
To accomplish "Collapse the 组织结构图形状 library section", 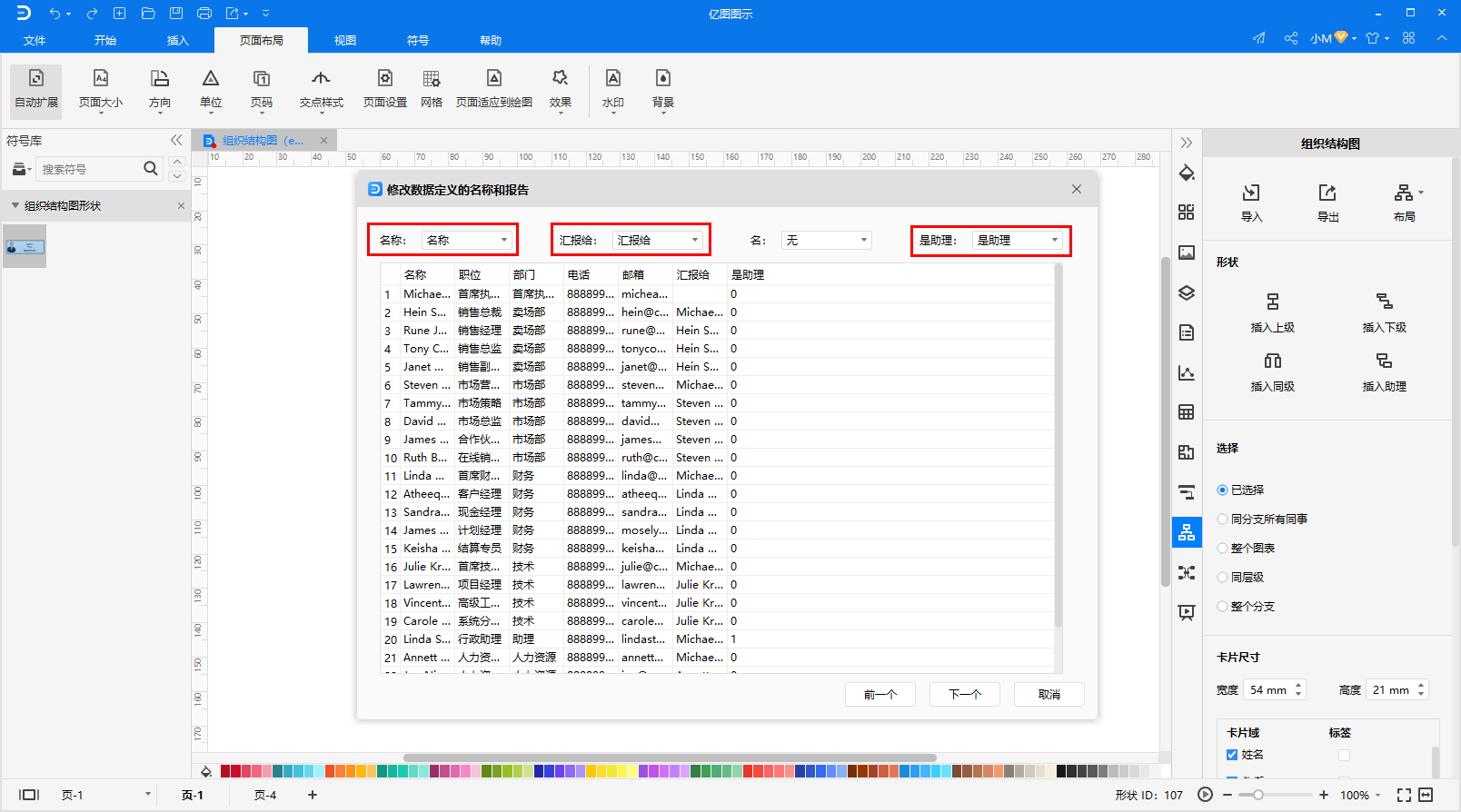I will (15, 205).
